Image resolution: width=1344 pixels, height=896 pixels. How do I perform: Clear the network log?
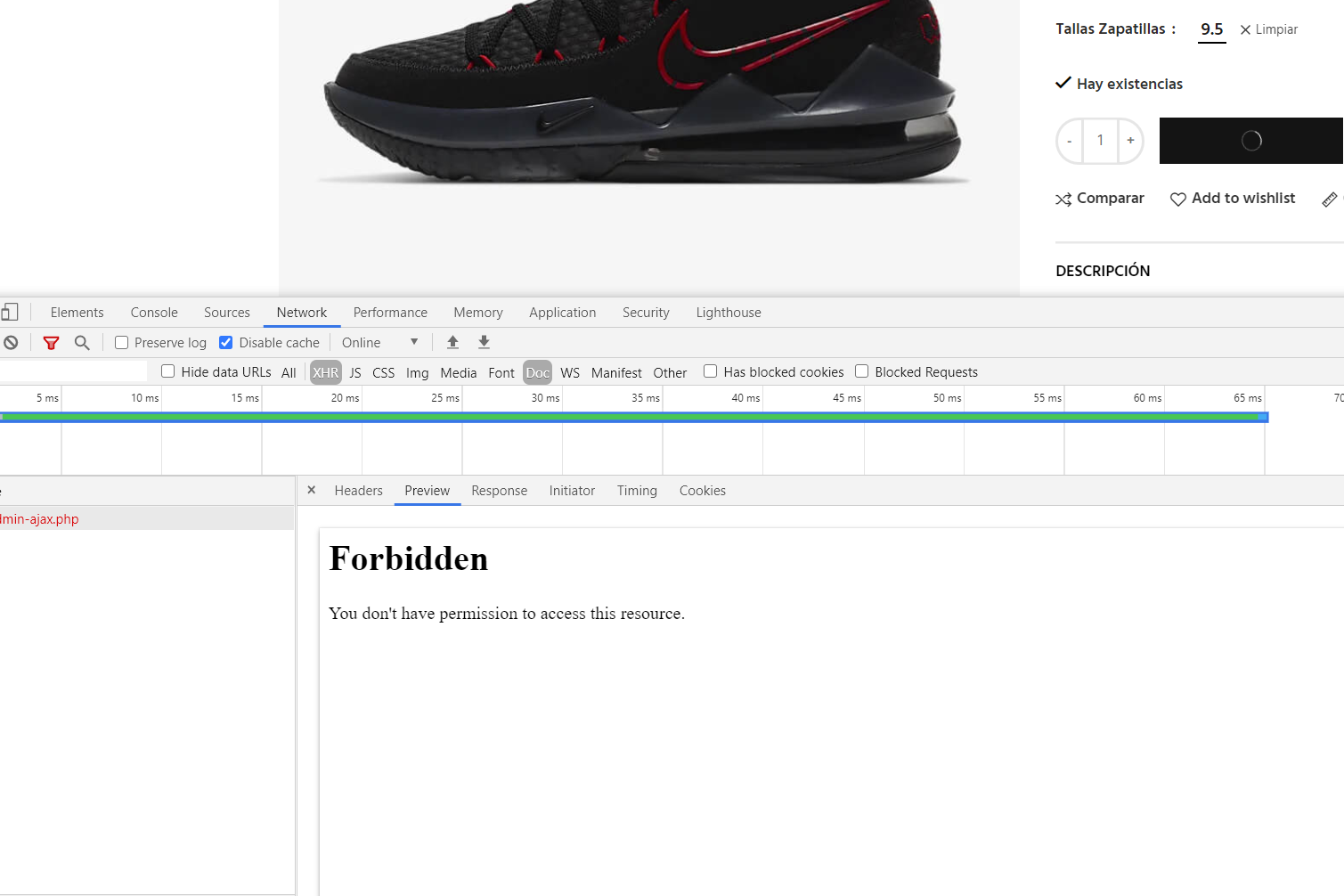pos(11,343)
